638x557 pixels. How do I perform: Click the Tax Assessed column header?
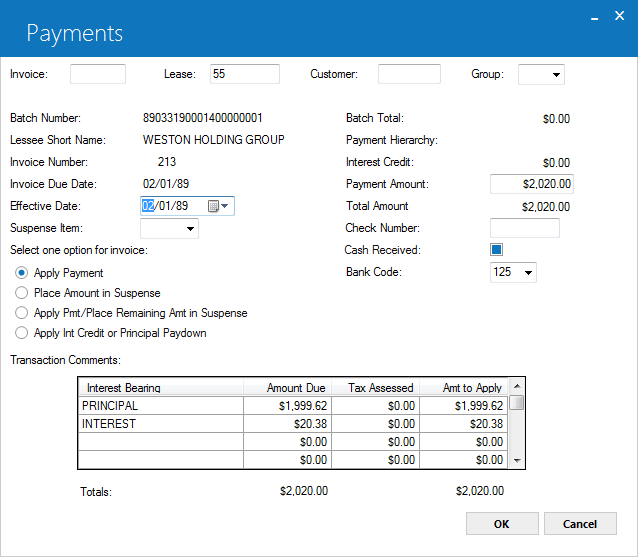pos(376,387)
